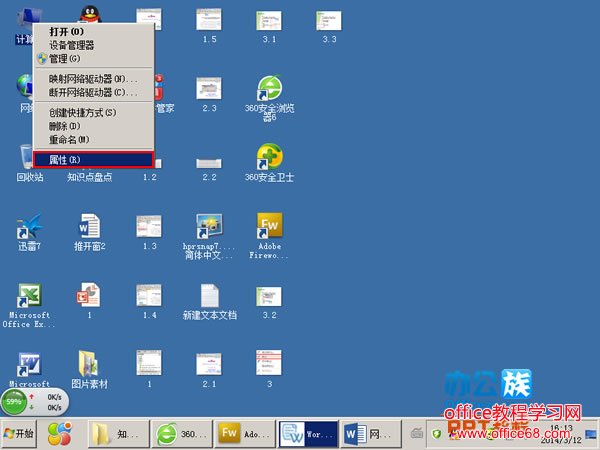Select the image thumbnail labeled 3.2
600x450 pixels.
click(269, 302)
